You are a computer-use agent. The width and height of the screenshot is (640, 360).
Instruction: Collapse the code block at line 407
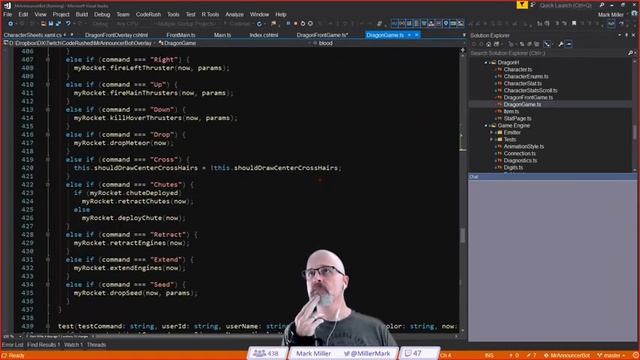click(x=48, y=60)
